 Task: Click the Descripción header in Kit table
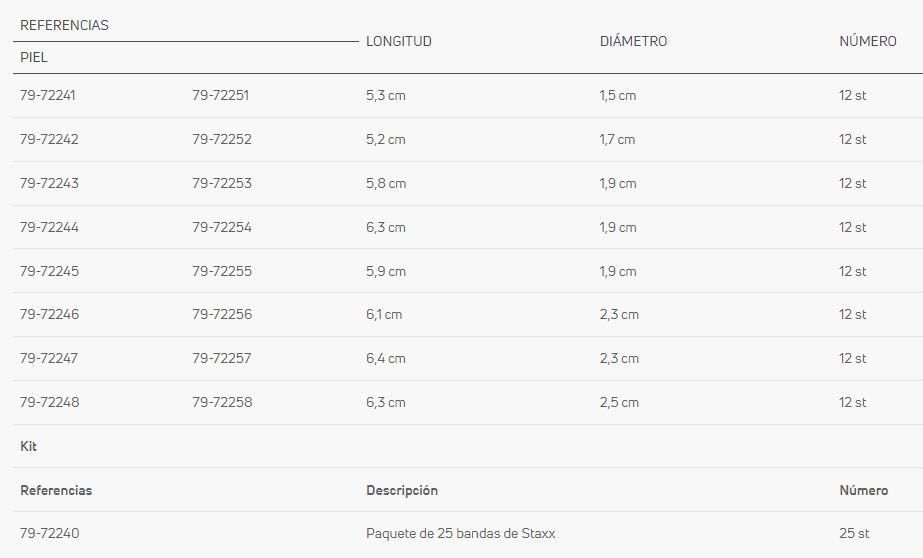[402, 490]
